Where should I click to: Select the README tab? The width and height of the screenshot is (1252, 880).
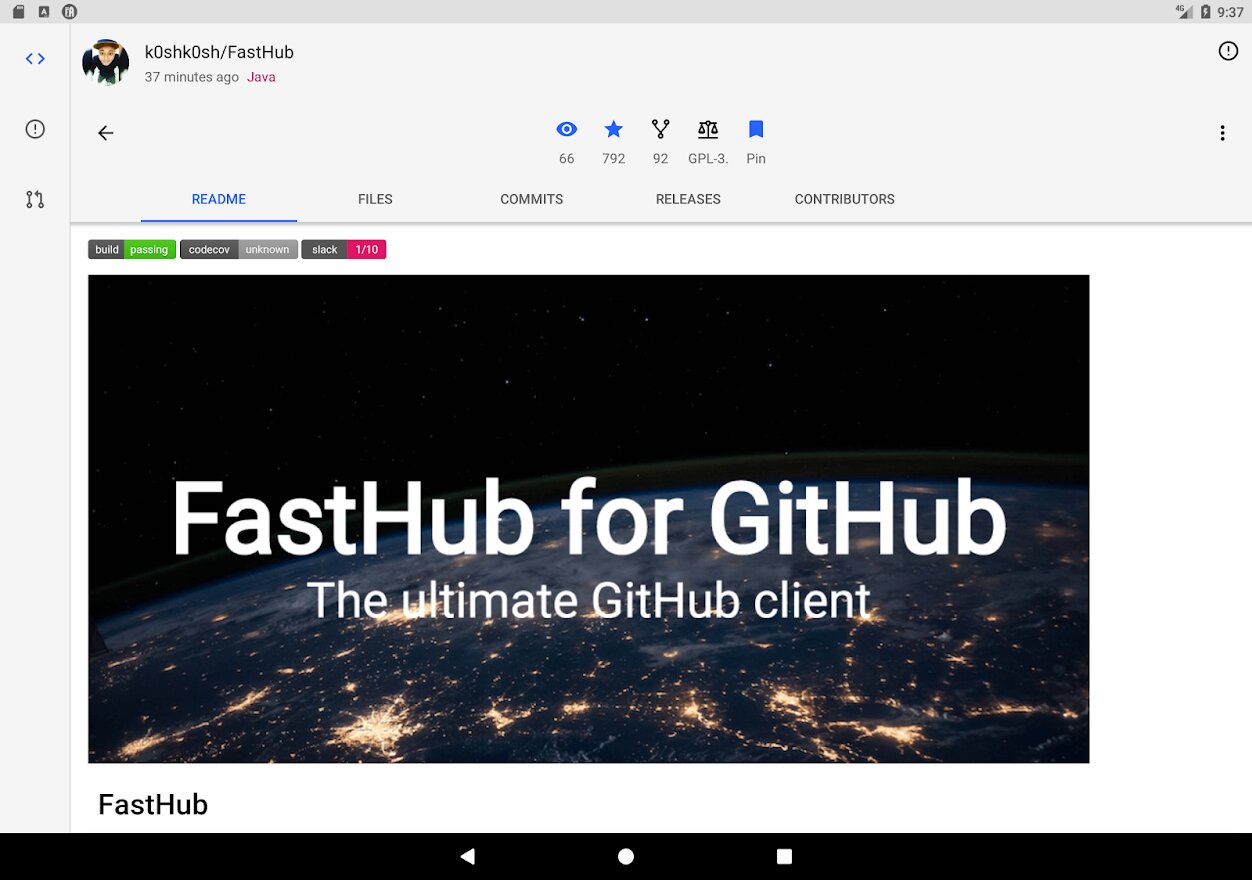point(219,199)
